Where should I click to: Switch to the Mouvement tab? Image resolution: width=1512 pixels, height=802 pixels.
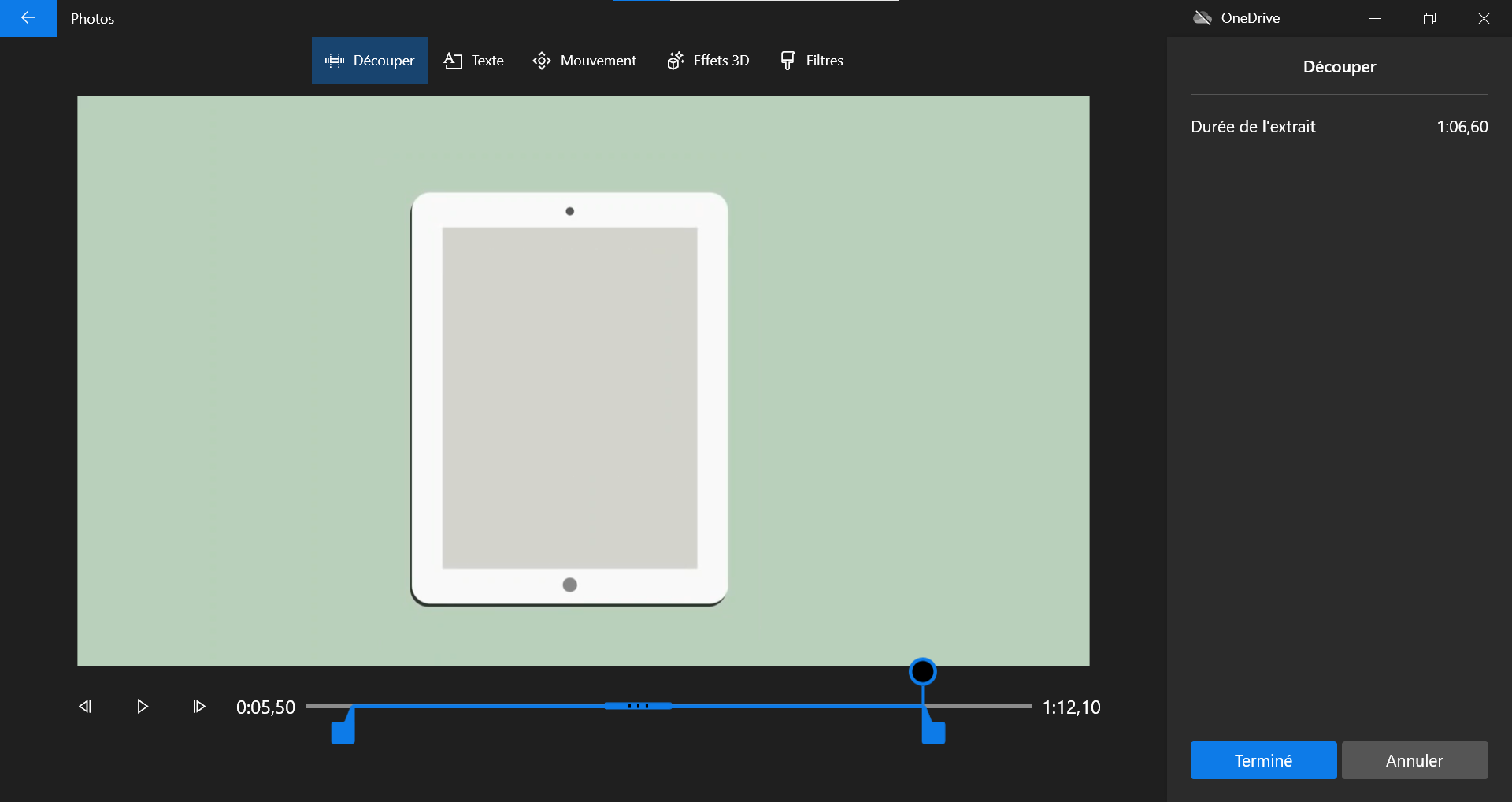click(x=584, y=61)
